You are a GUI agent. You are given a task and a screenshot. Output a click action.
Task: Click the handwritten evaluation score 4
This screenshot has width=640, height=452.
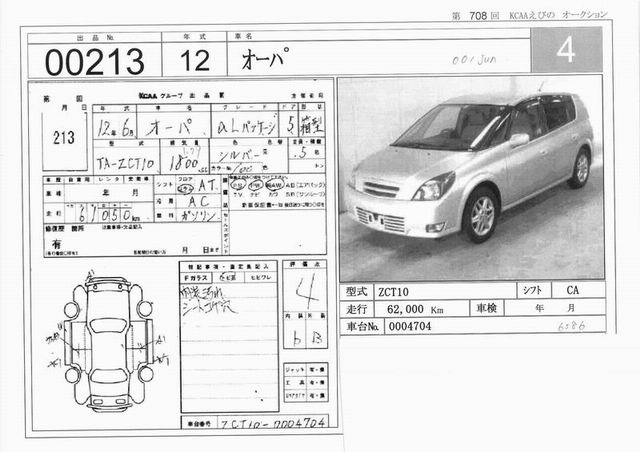305,291
